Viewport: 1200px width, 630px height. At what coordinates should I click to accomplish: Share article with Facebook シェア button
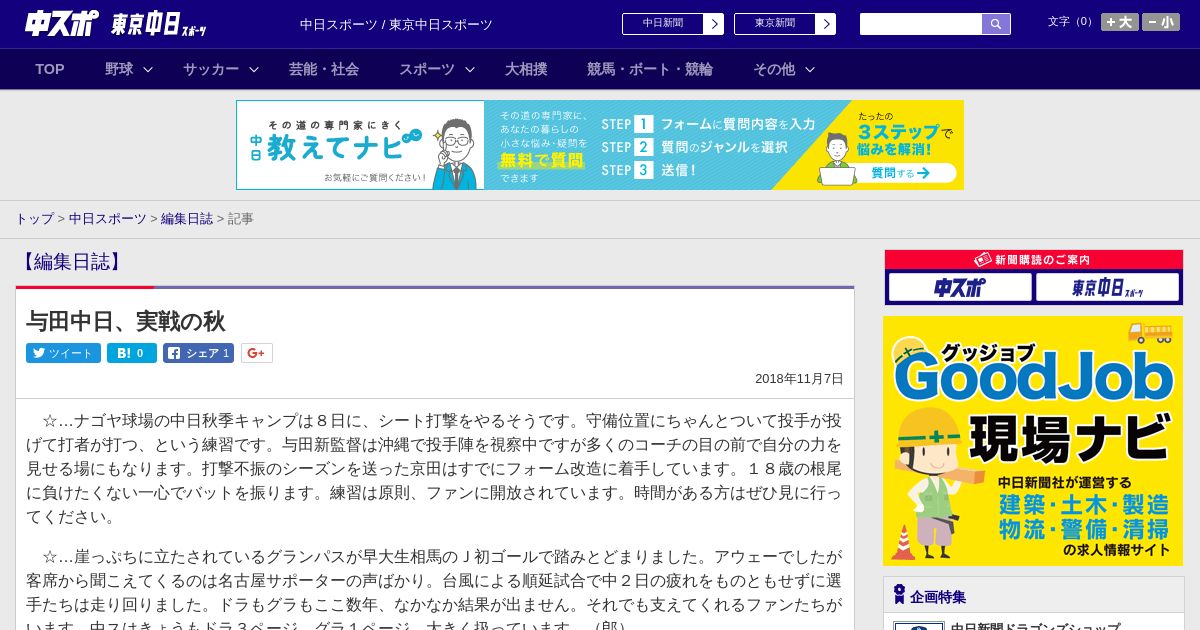(x=198, y=353)
